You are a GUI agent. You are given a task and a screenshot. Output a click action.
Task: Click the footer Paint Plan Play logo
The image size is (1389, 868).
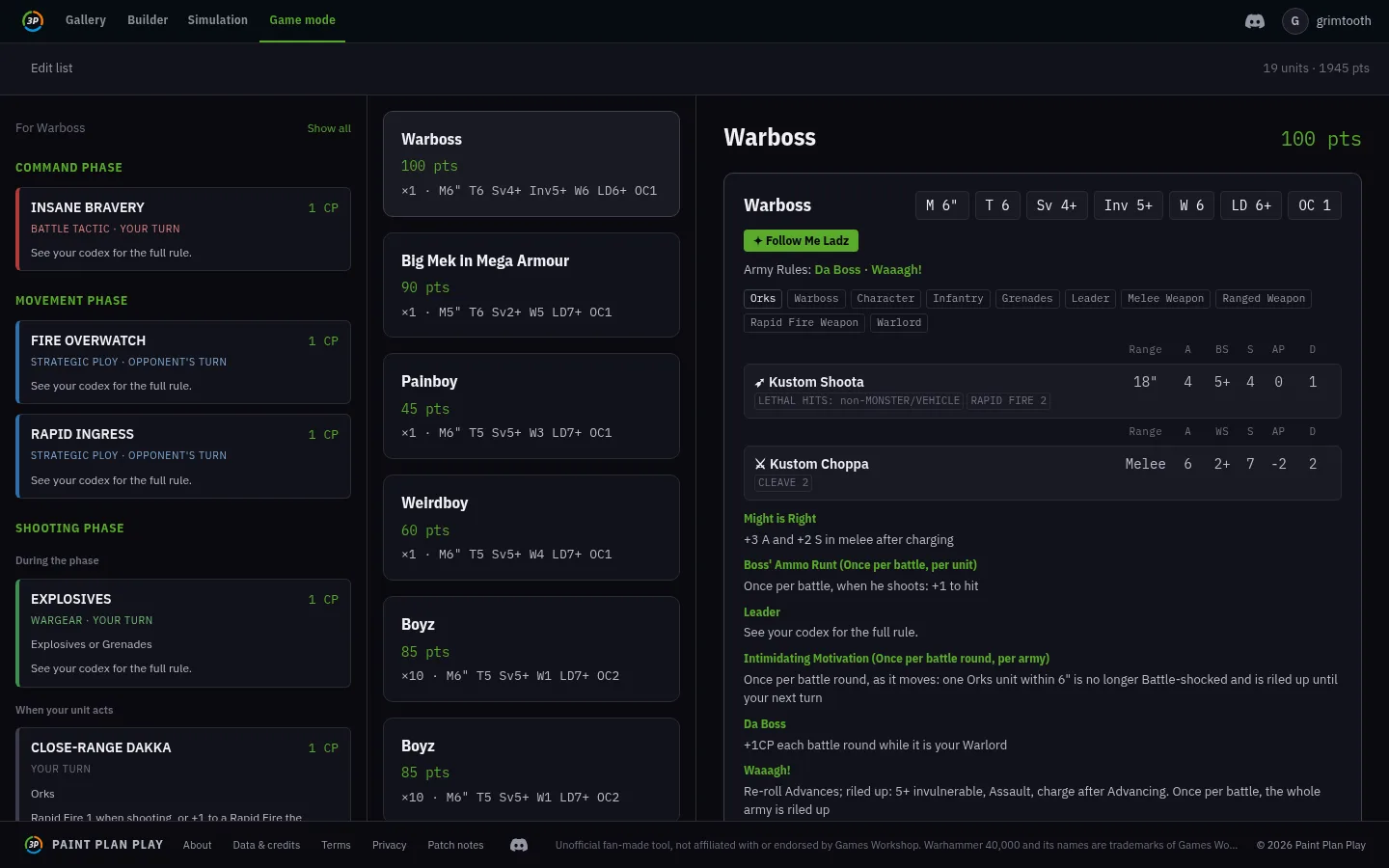pos(34,844)
